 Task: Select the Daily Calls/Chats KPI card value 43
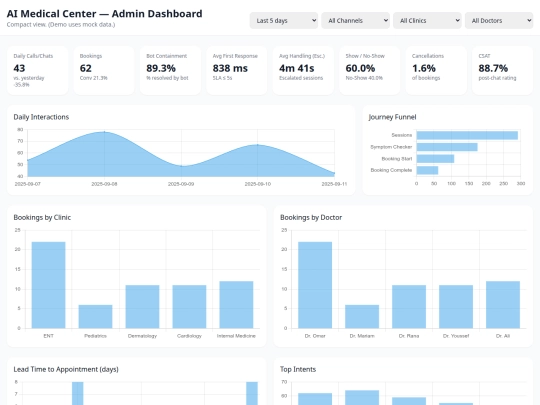click(19, 68)
